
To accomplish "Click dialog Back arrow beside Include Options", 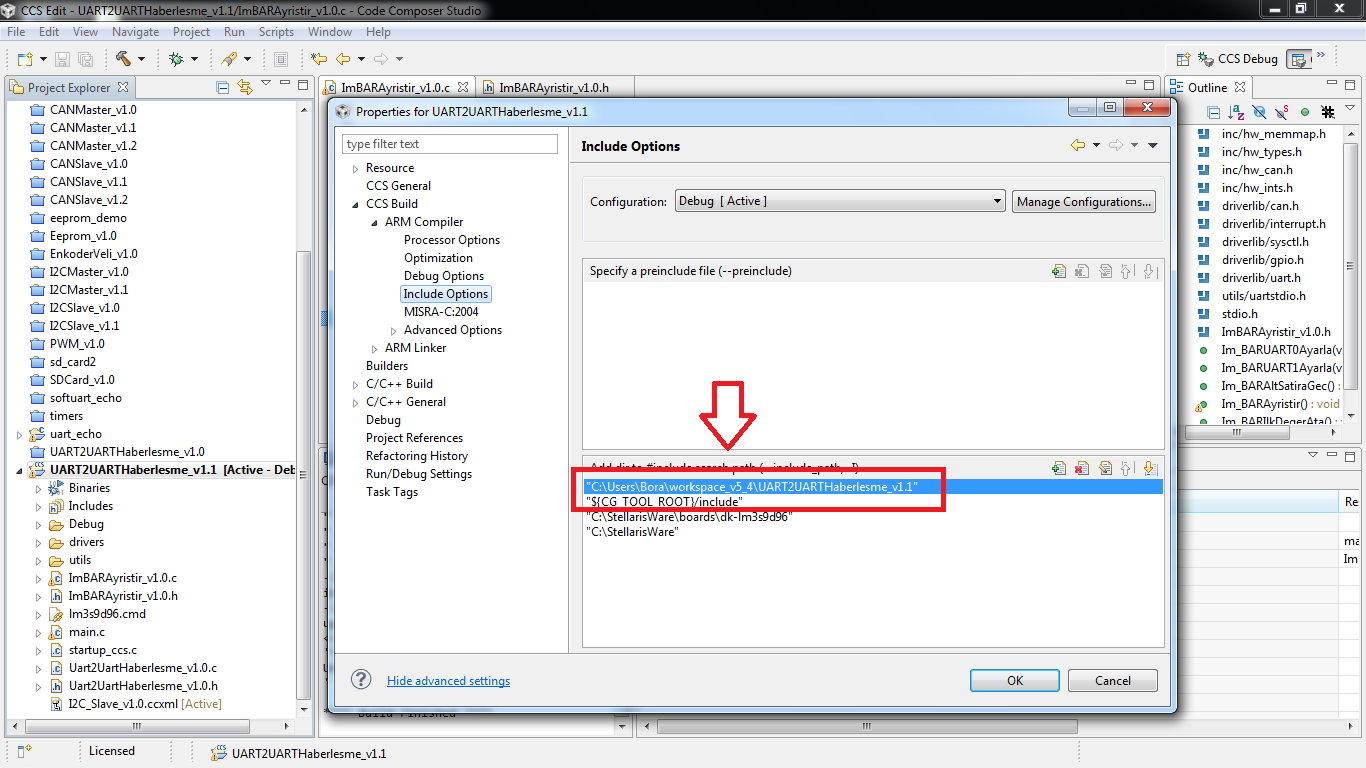I will click(1078, 145).
